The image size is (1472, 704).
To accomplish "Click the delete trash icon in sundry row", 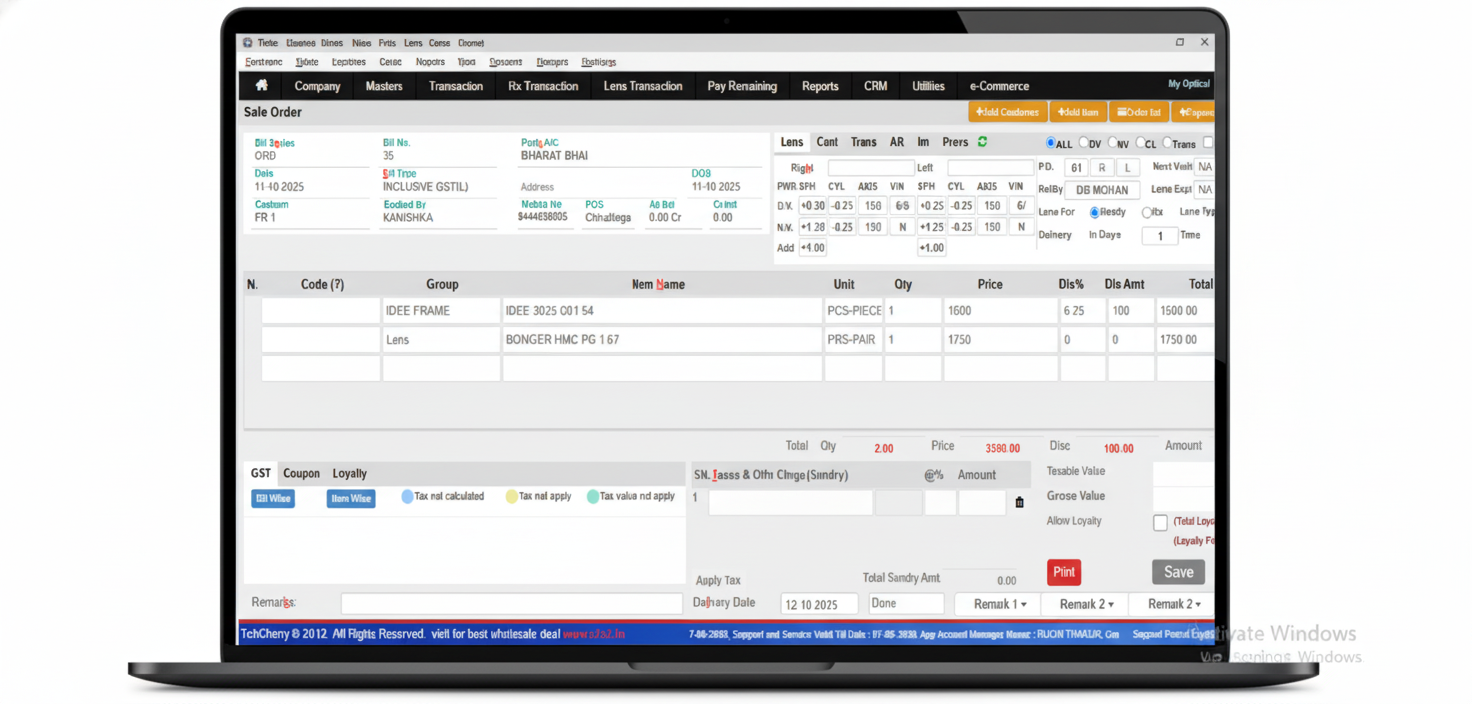I will tap(1020, 502).
